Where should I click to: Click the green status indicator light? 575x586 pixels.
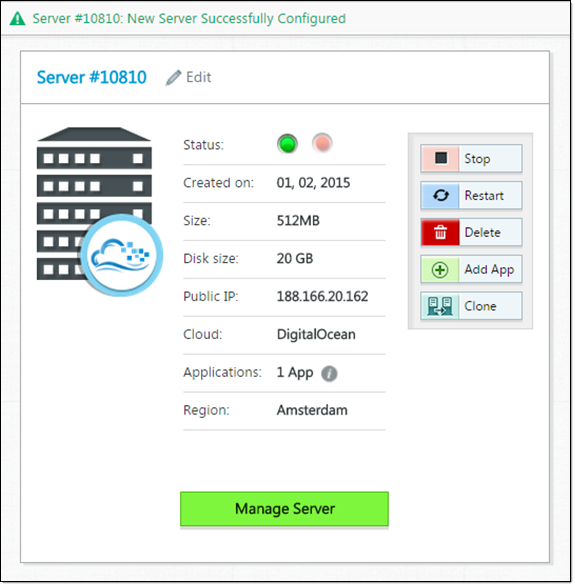(x=288, y=144)
